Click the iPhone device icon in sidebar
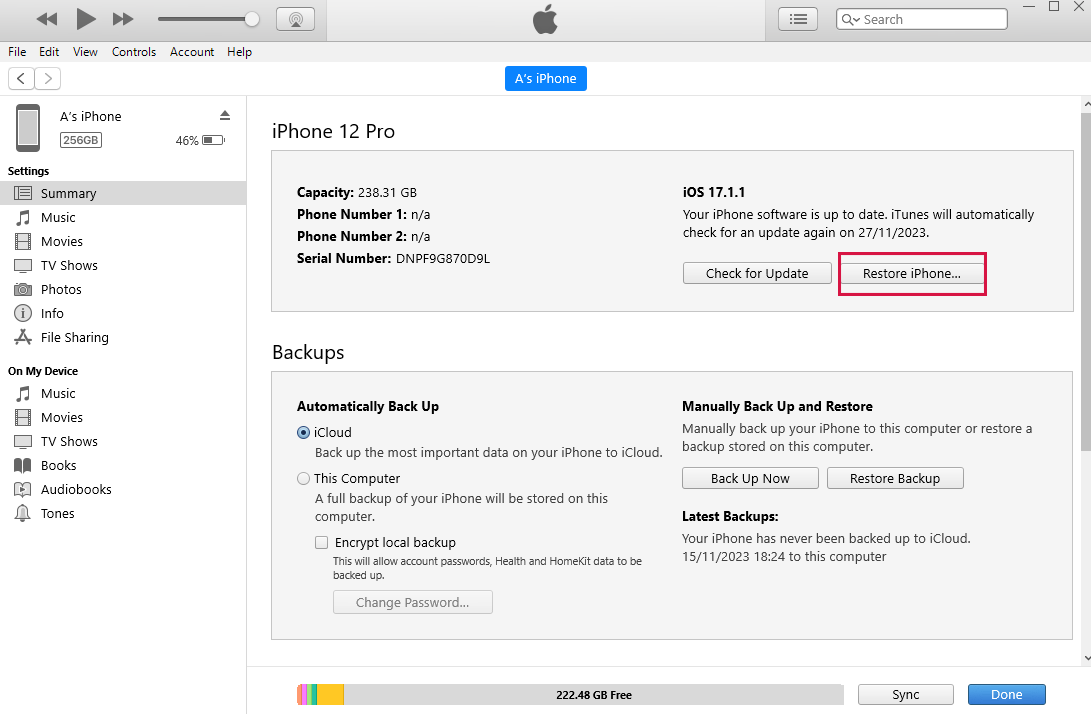 [28, 128]
